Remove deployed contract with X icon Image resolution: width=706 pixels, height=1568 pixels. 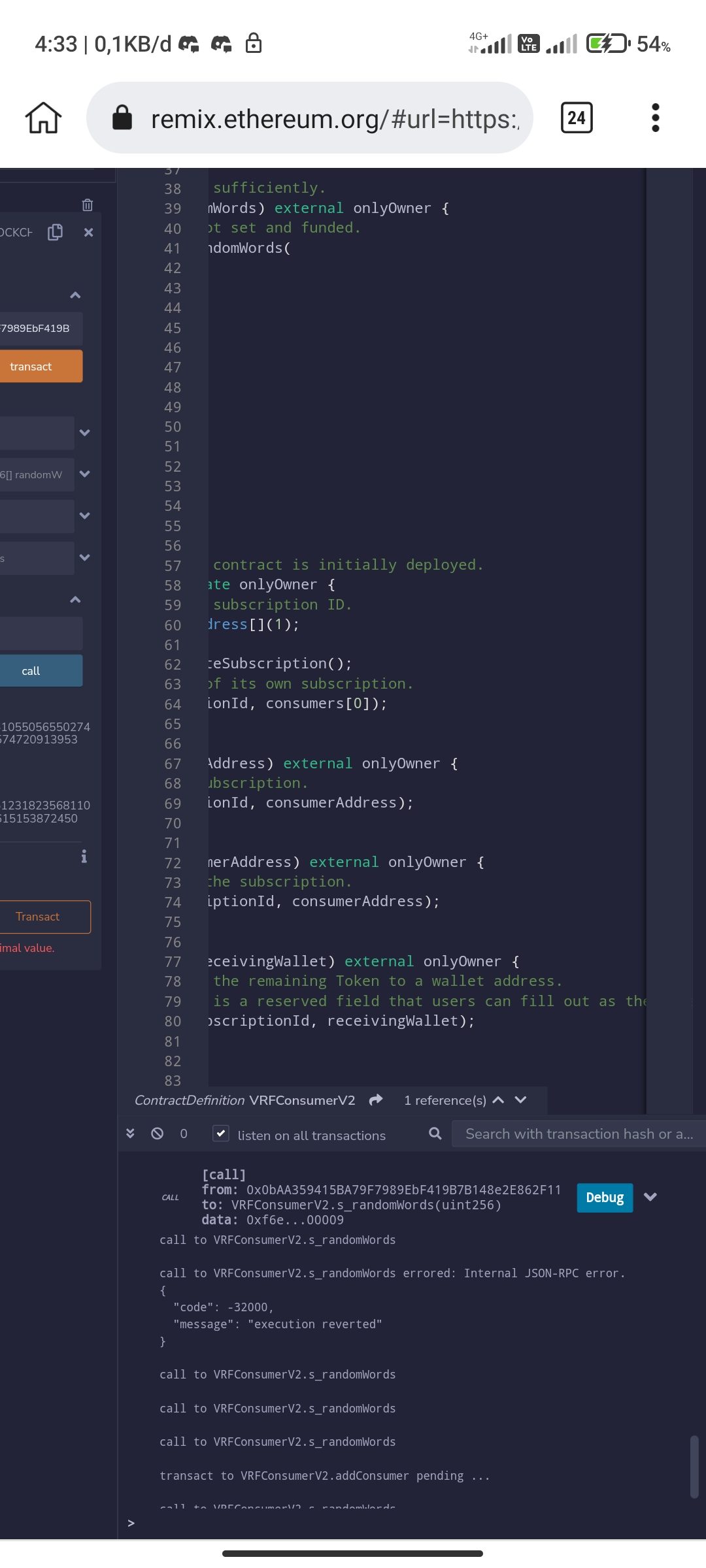tap(89, 233)
